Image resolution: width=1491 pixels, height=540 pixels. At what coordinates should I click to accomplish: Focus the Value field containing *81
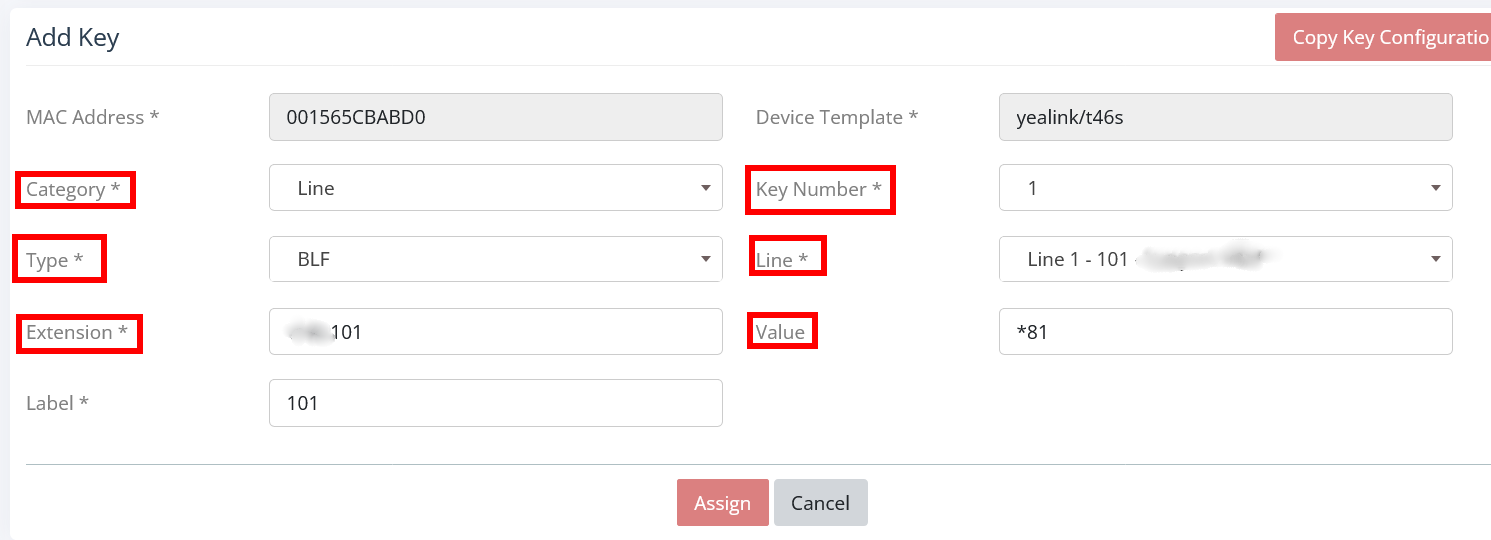point(1225,332)
